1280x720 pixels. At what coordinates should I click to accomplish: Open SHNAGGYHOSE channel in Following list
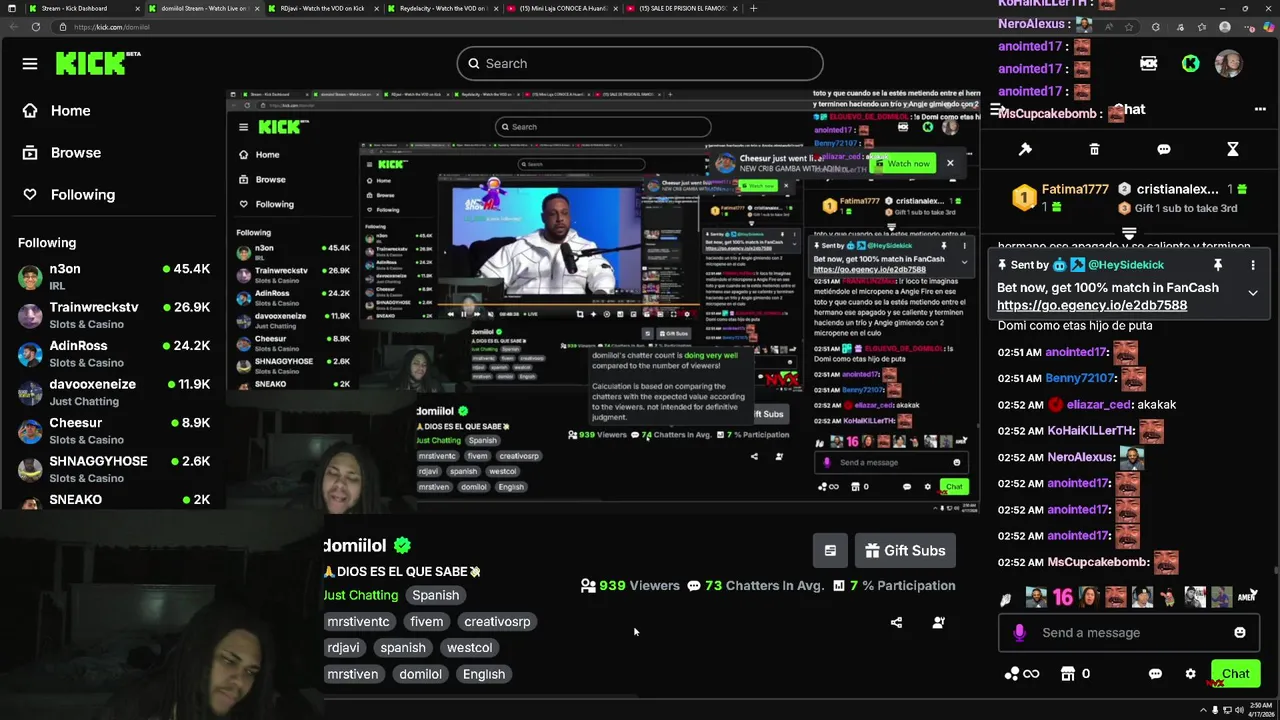point(114,469)
